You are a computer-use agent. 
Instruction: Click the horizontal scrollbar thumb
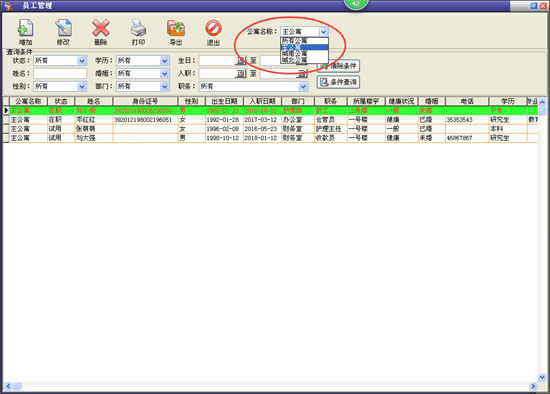point(18,386)
